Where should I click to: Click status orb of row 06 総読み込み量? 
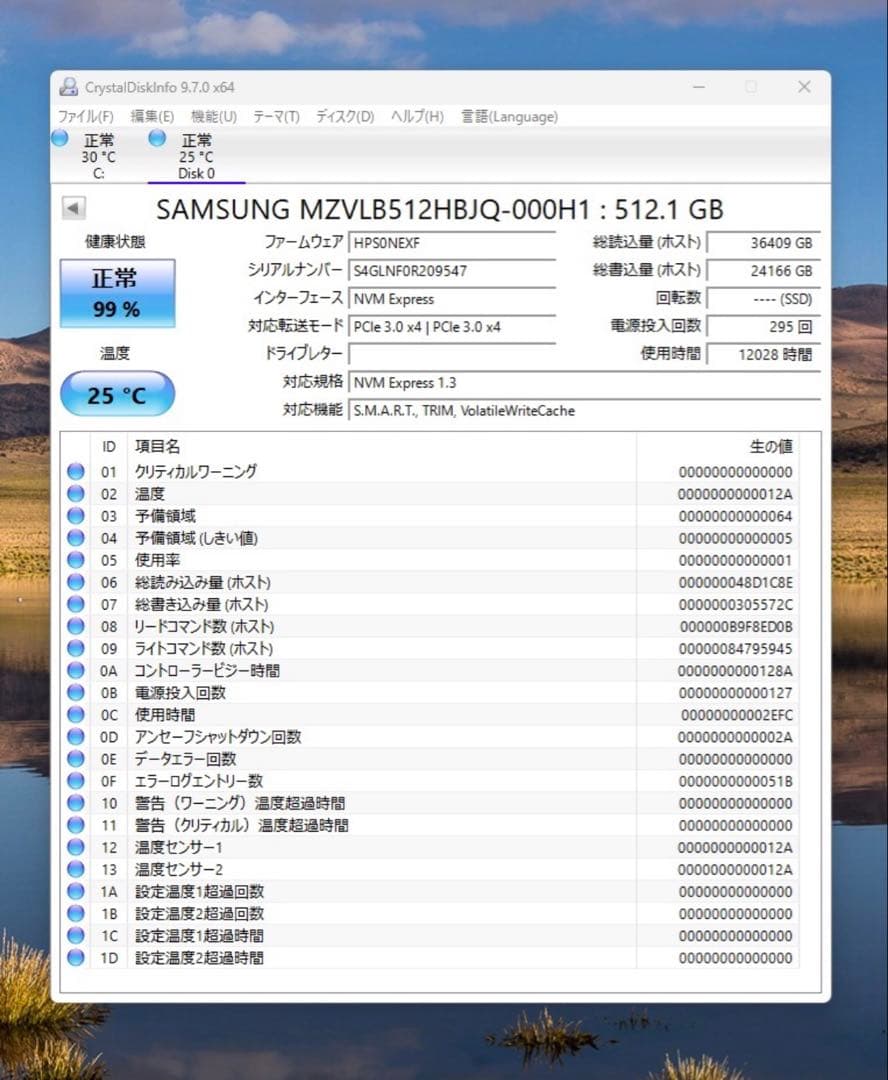click(x=76, y=582)
